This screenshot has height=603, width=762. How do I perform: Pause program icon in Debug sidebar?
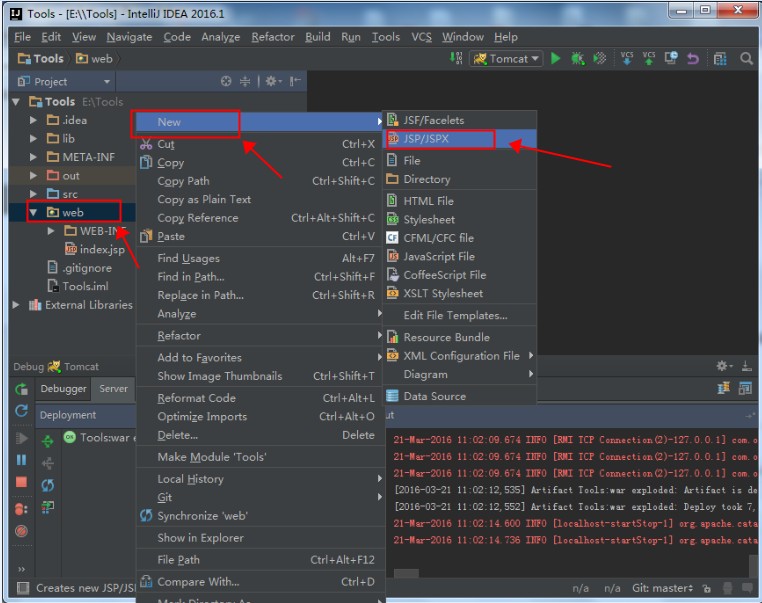(x=21, y=460)
